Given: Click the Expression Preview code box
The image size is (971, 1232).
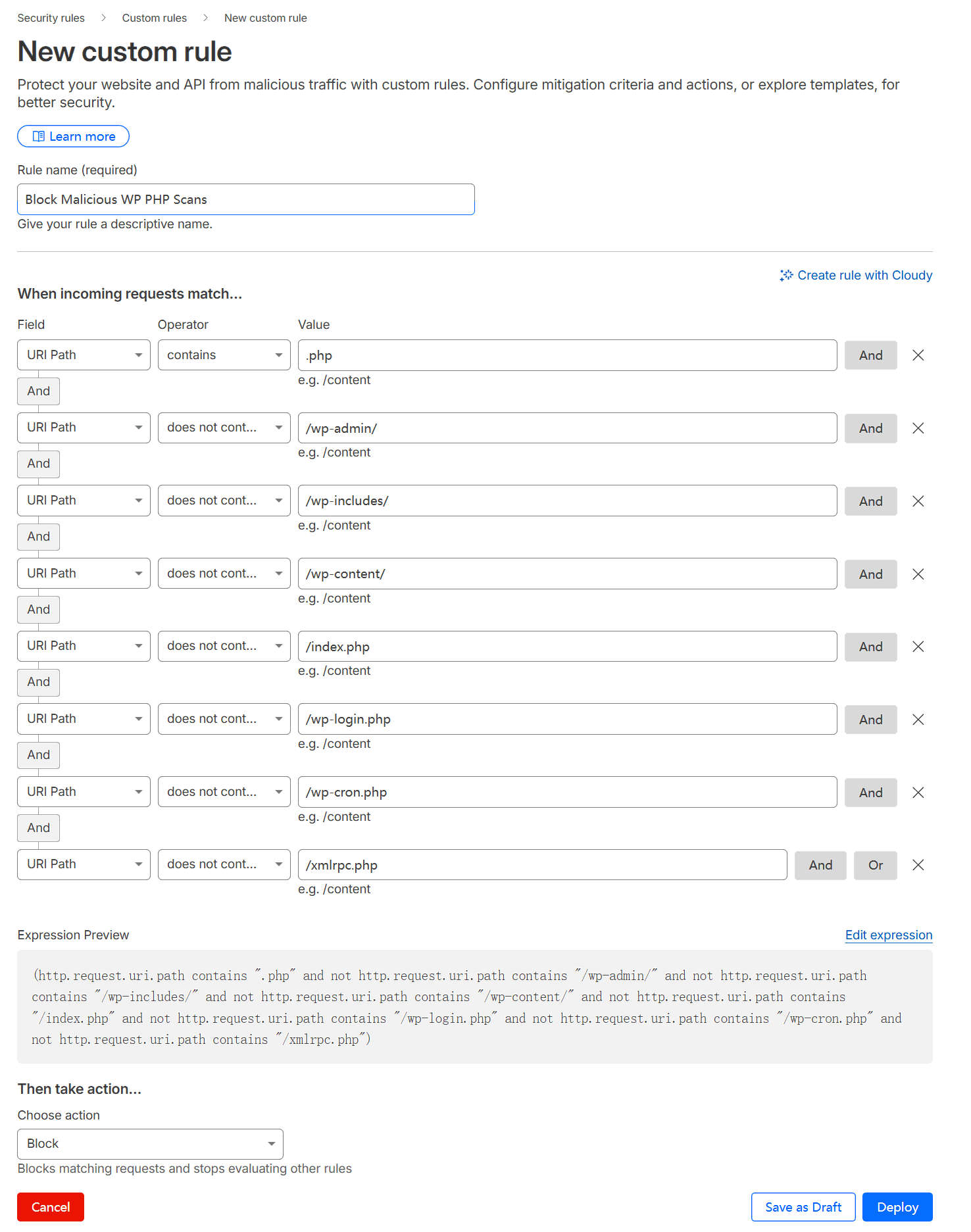Looking at the screenshot, I should [x=475, y=1007].
